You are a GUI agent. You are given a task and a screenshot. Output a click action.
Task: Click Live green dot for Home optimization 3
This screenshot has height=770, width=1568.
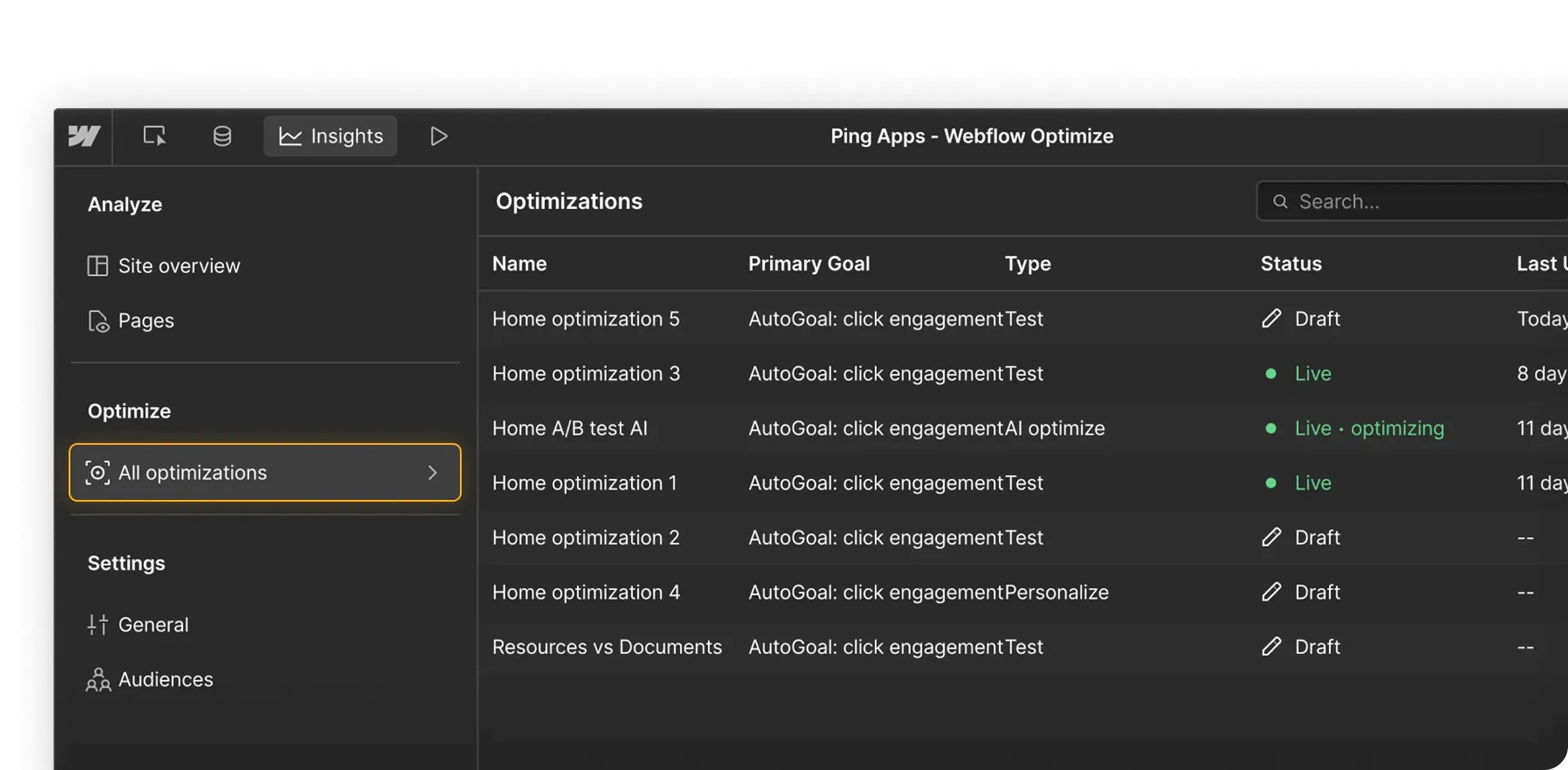click(x=1270, y=374)
